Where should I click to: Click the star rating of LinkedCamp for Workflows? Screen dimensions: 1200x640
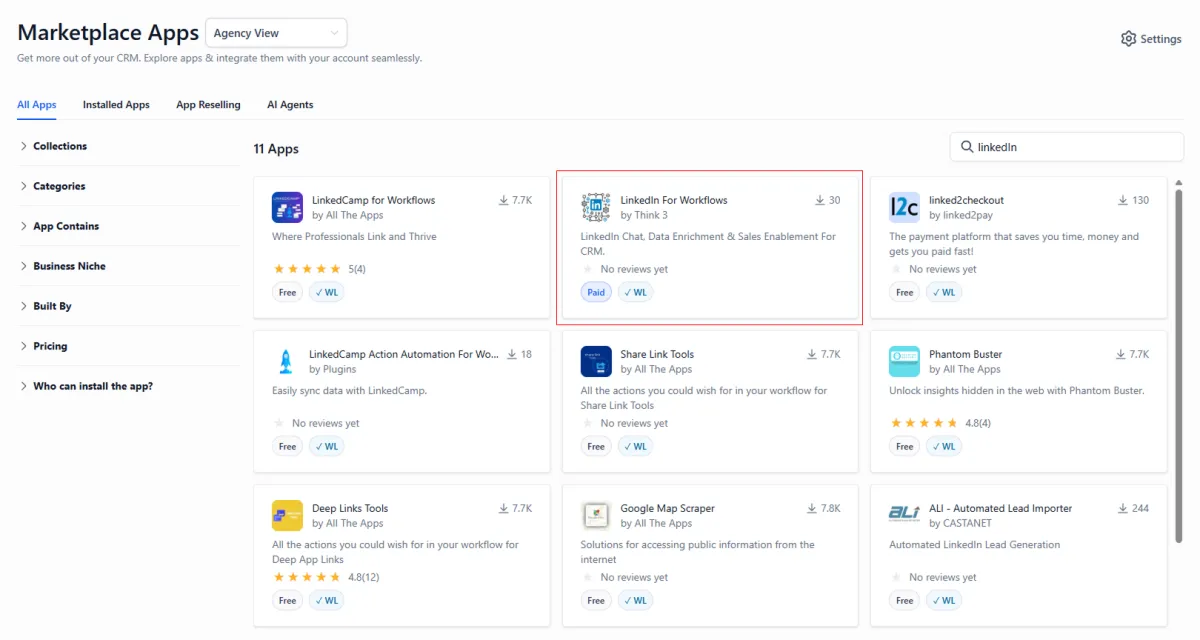click(307, 269)
